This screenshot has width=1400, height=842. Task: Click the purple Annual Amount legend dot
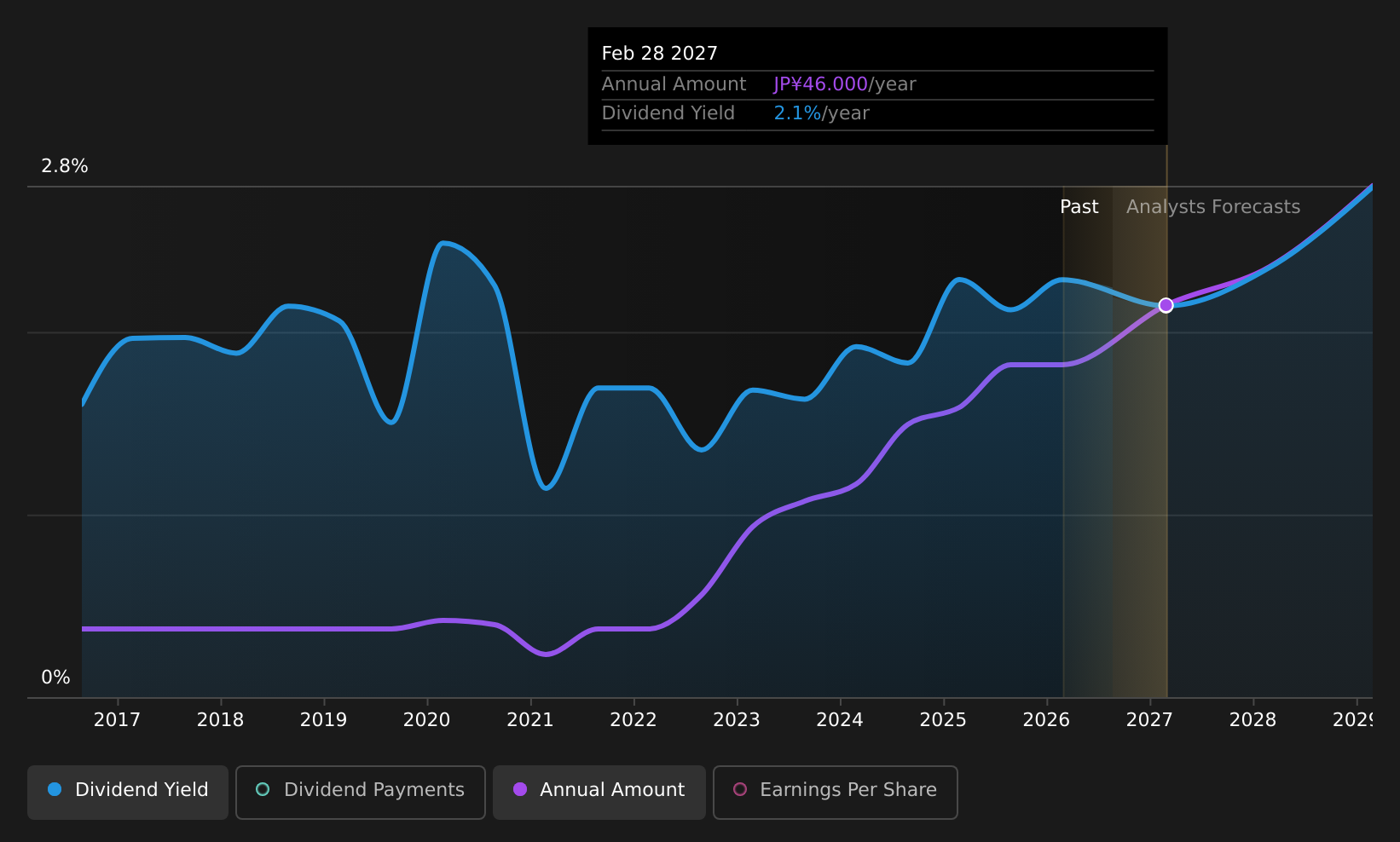coord(520,789)
